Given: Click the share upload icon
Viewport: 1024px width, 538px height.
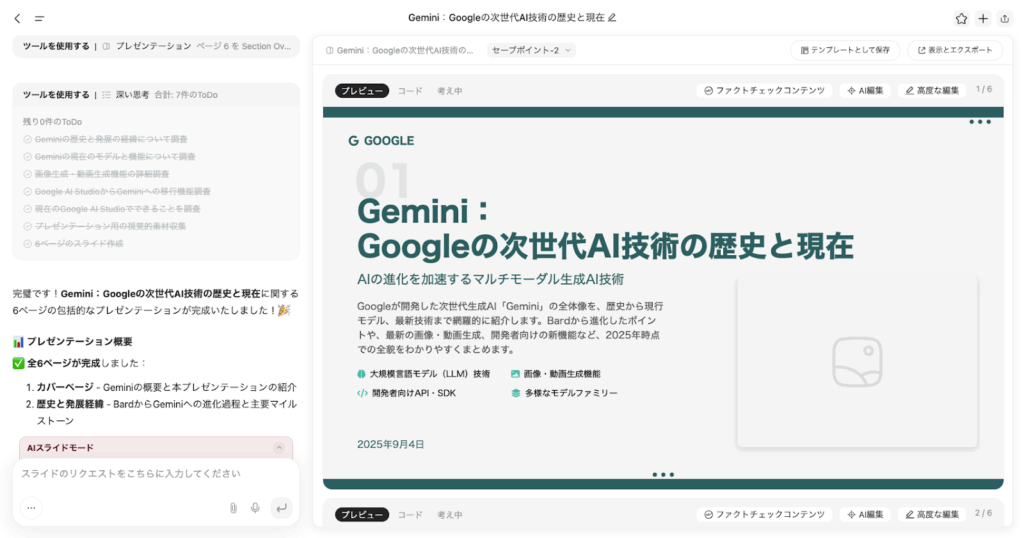Looking at the screenshot, I should [1005, 18].
